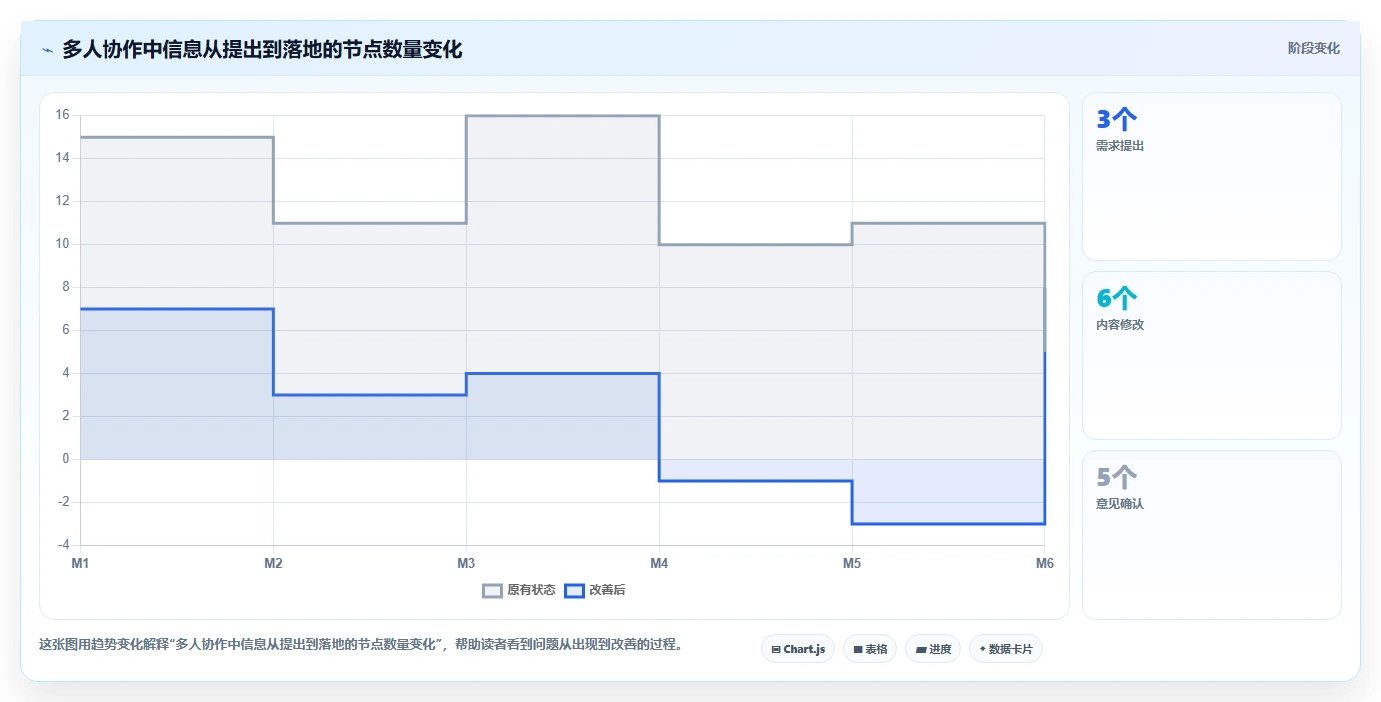Select the Chart.js tag chip
This screenshot has width=1381, height=702.
coord(798,649)
